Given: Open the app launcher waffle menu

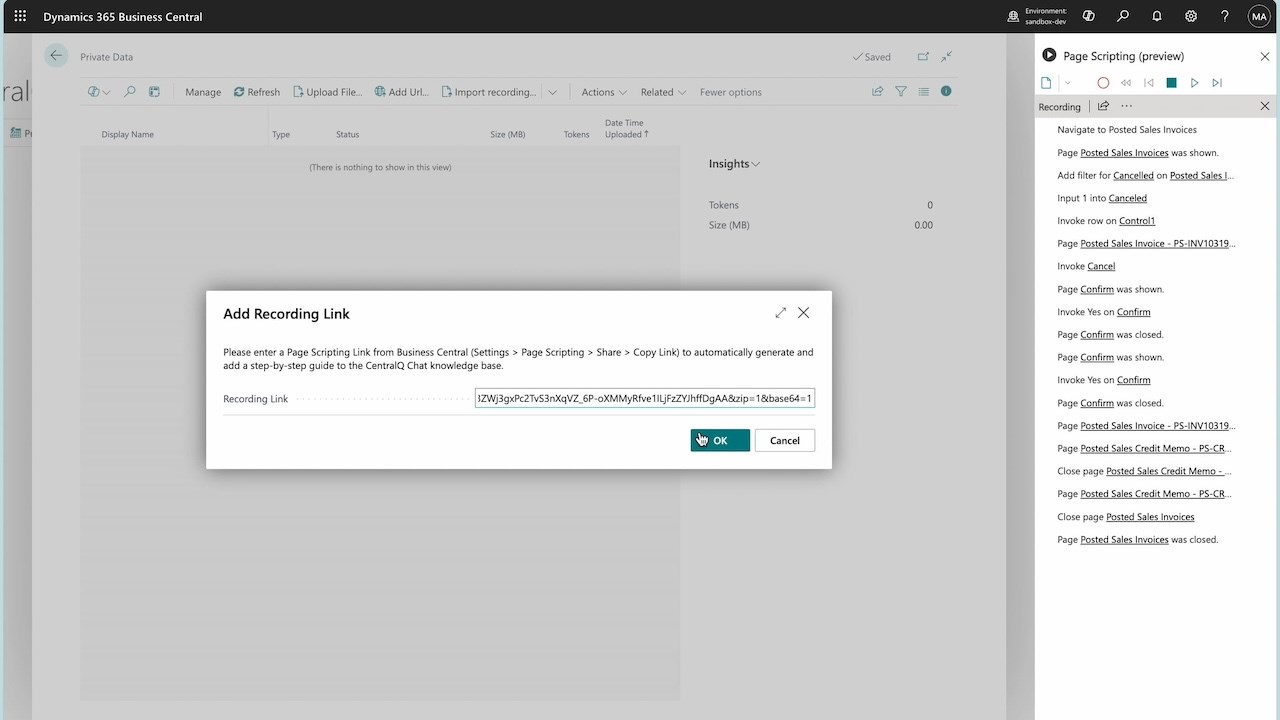Looking at the screenshot, I should (20, 16).
